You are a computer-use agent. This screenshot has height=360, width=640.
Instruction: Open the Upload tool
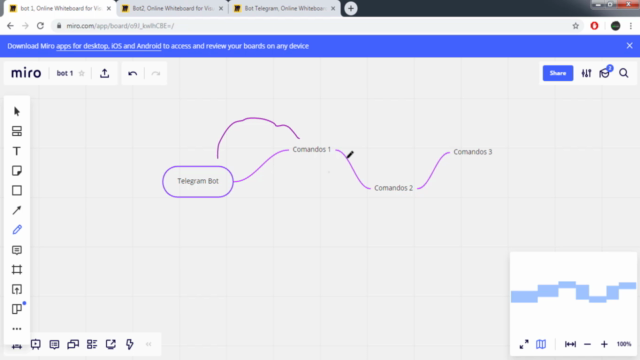(x=17, y=289)
